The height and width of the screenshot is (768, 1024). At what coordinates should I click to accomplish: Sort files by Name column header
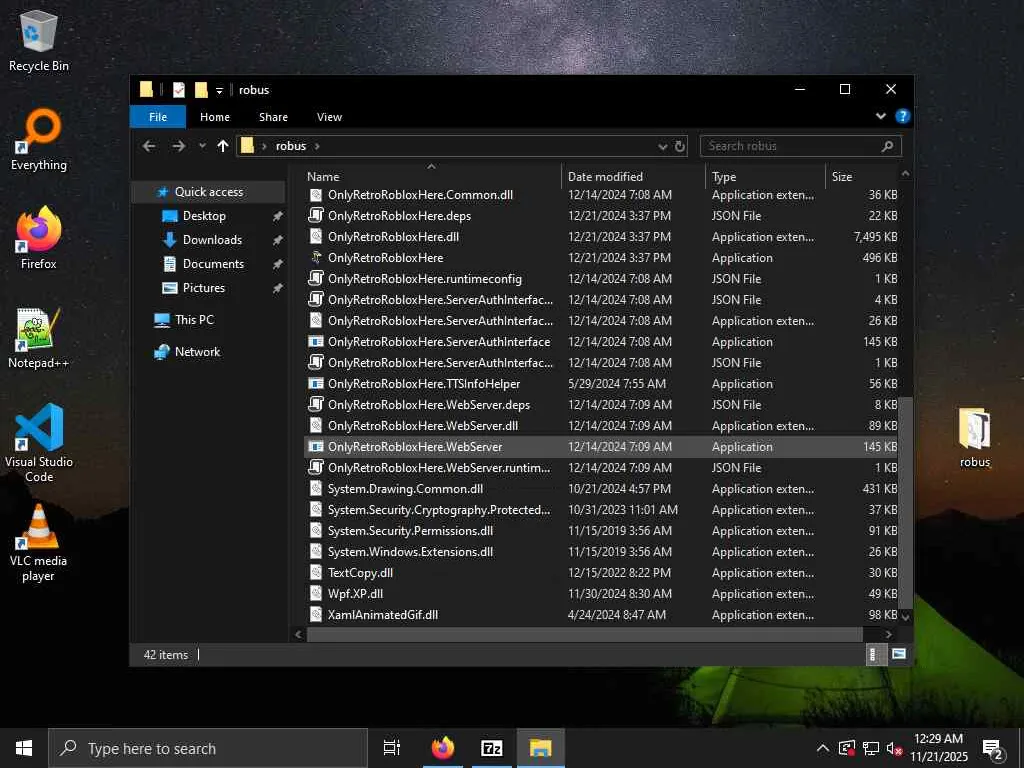tap(431, 176)
